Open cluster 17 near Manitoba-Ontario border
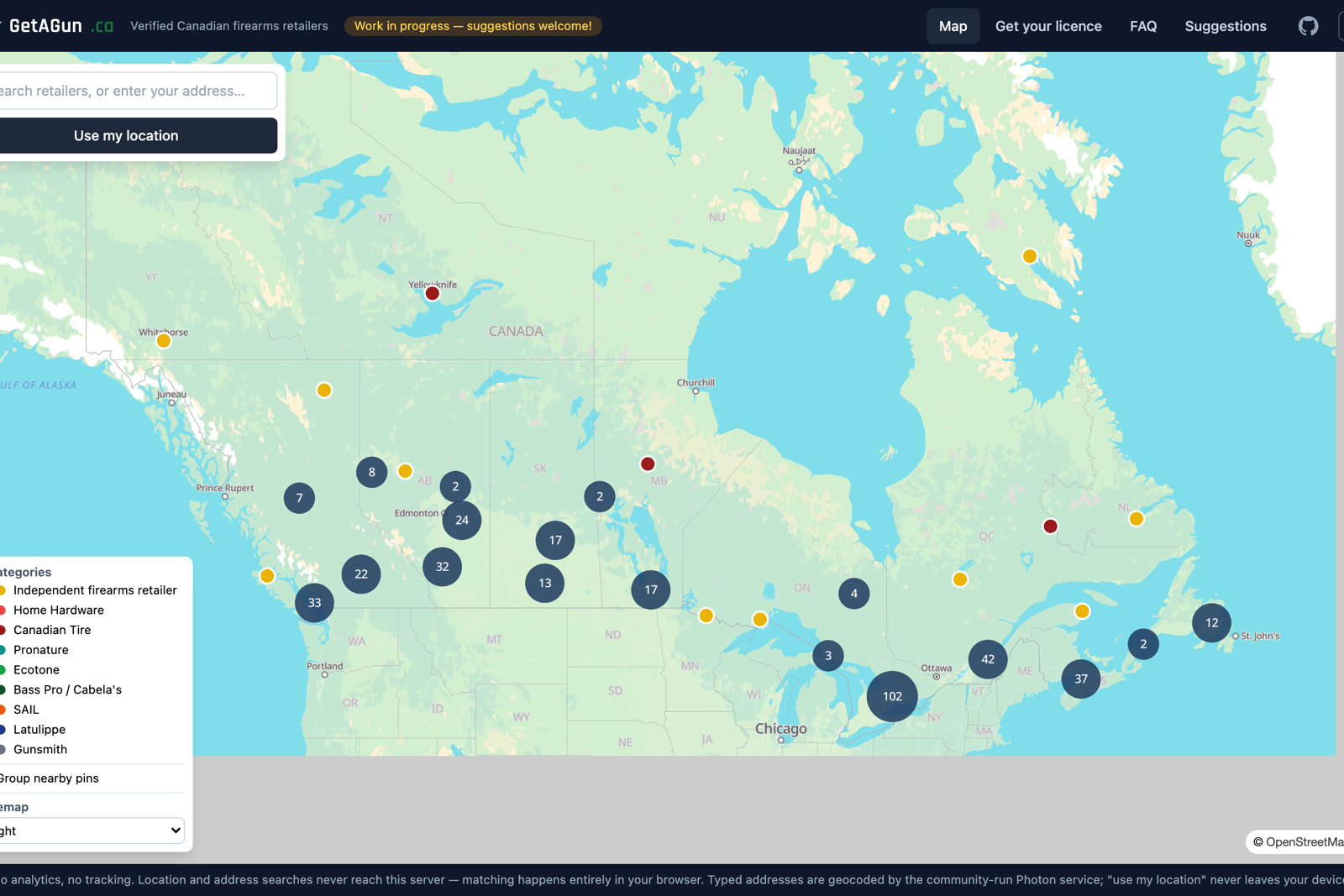1344x896 pixels. 651,589
